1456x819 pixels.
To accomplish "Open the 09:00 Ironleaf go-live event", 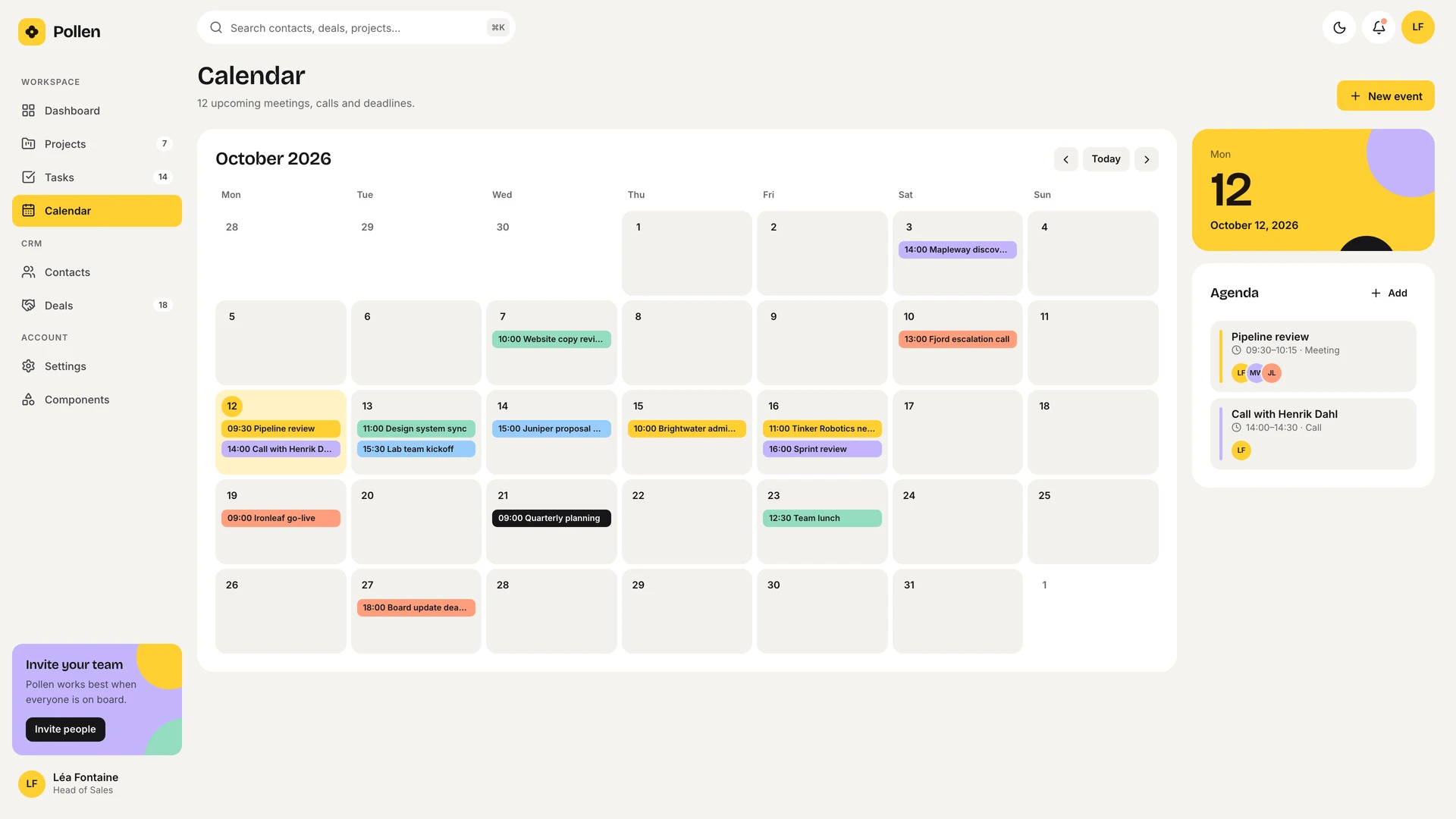I will click(x=281, y=518).
